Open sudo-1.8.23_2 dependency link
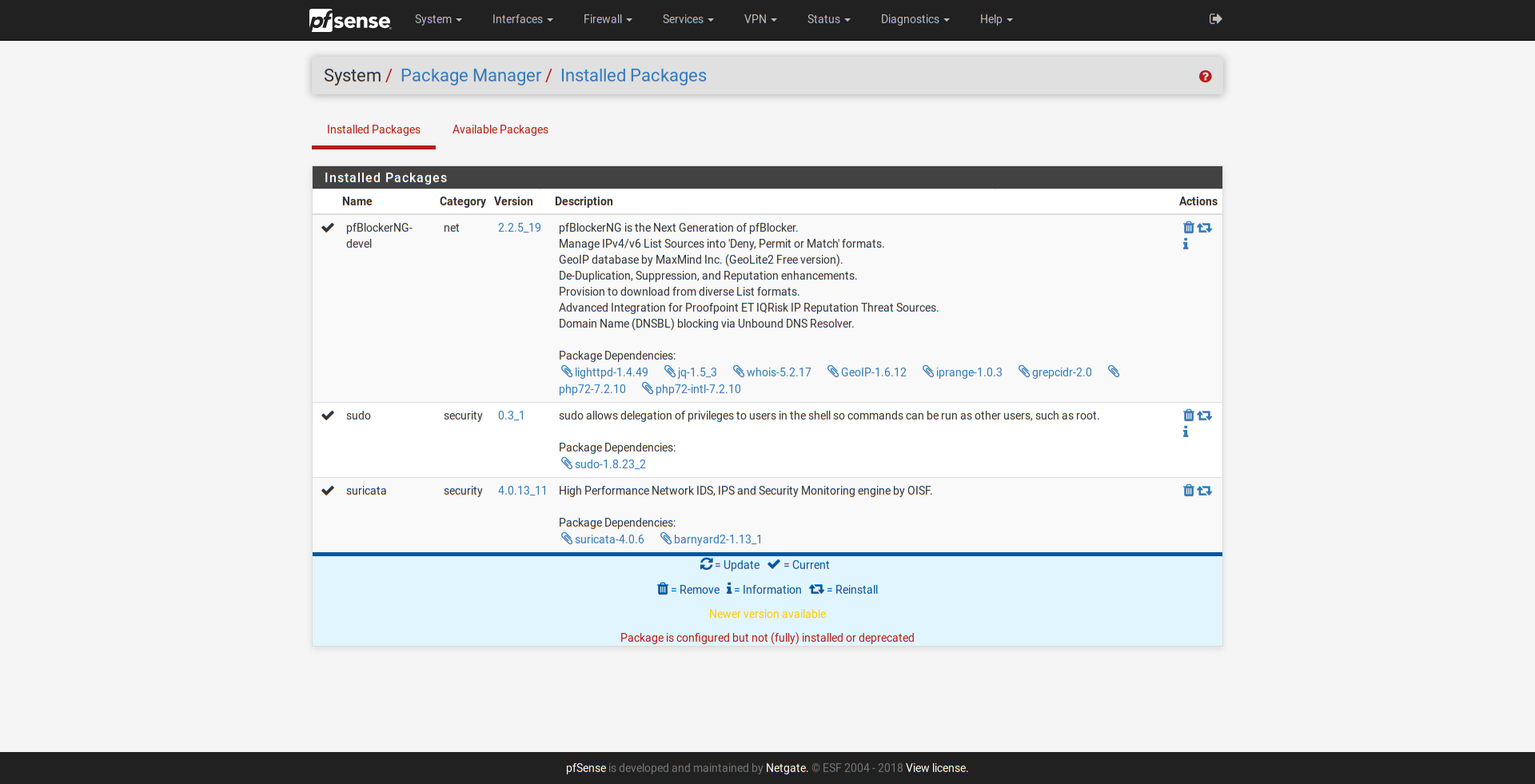The width and height of the screenshot is (1535, 784). point(604,464)
